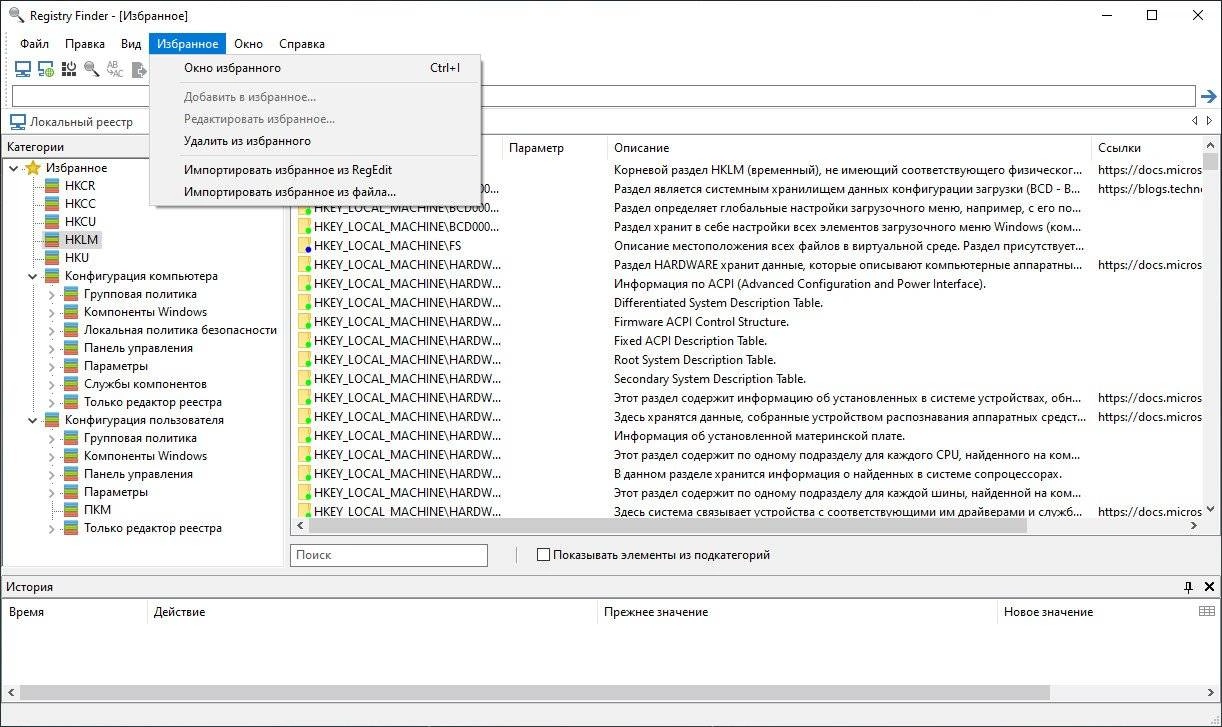Image resolution: width=1222 pixels, height=727 pixels.
Task: Open the Файл menu
Action: 34,44
